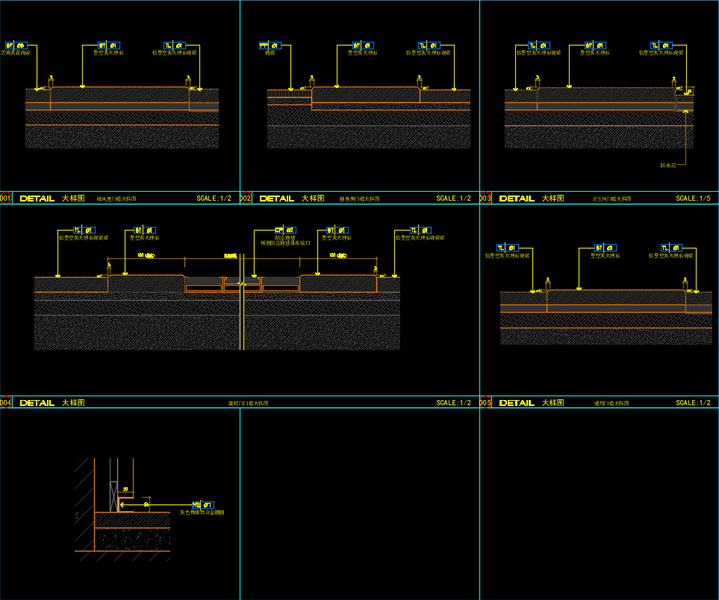Select 大样图 label beside detail 003 title
Image resolution: width=719 pixels, height=600 pixels.
click(x=553, y=198)
